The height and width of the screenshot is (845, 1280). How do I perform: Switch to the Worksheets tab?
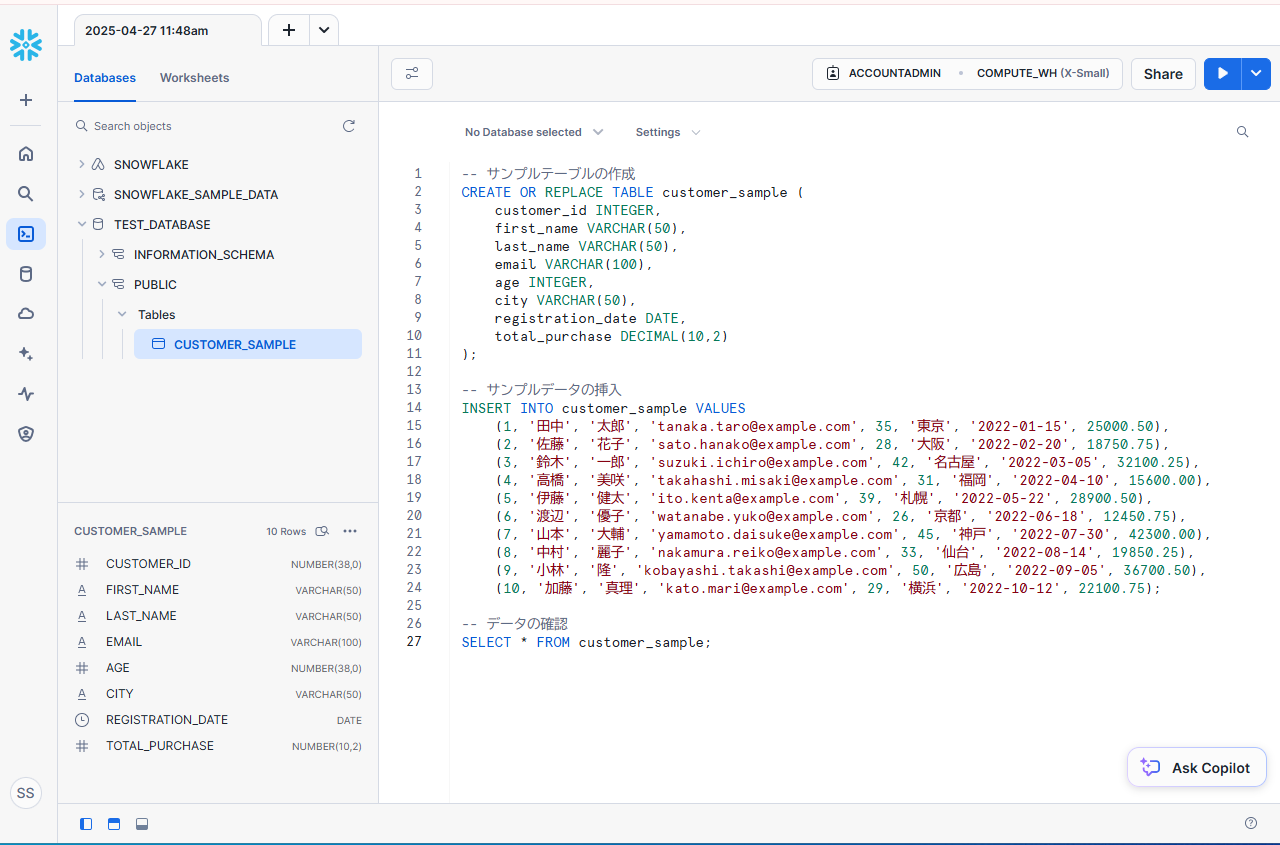click(194, 78)
